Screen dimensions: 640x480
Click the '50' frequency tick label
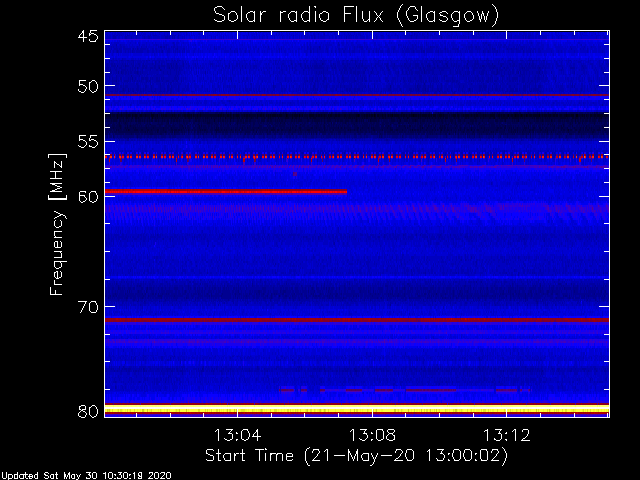point(88,87)
